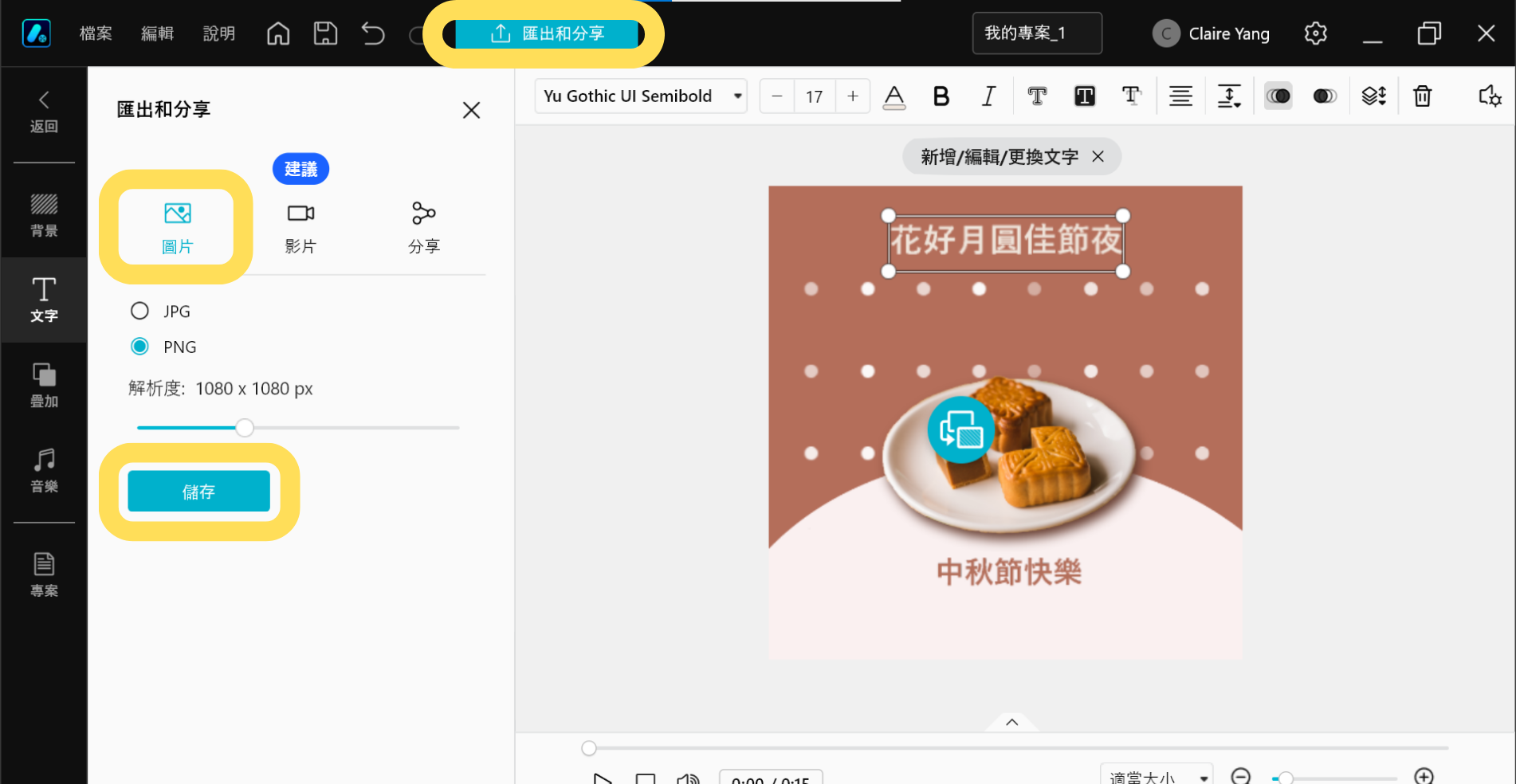Open the 音樂 music panel
The image size is (1516, 784).
[x=44, y=470]
